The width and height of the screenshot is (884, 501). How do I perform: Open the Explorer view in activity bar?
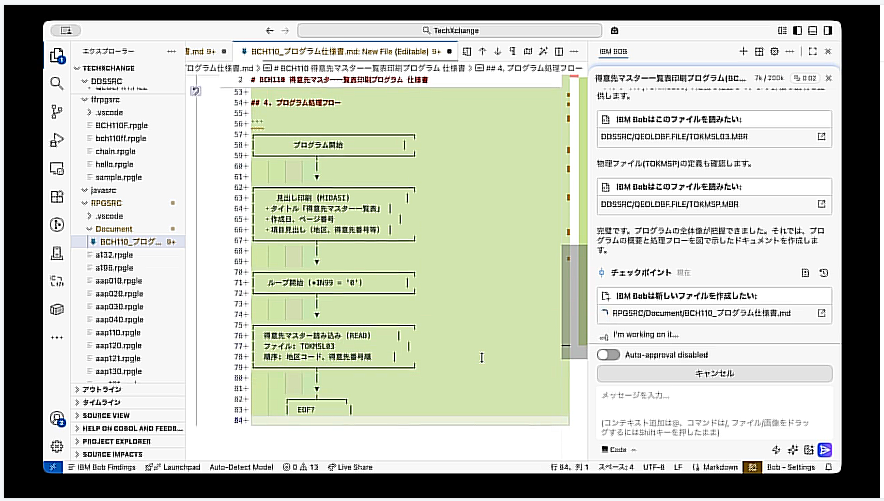tap(57, 55)
